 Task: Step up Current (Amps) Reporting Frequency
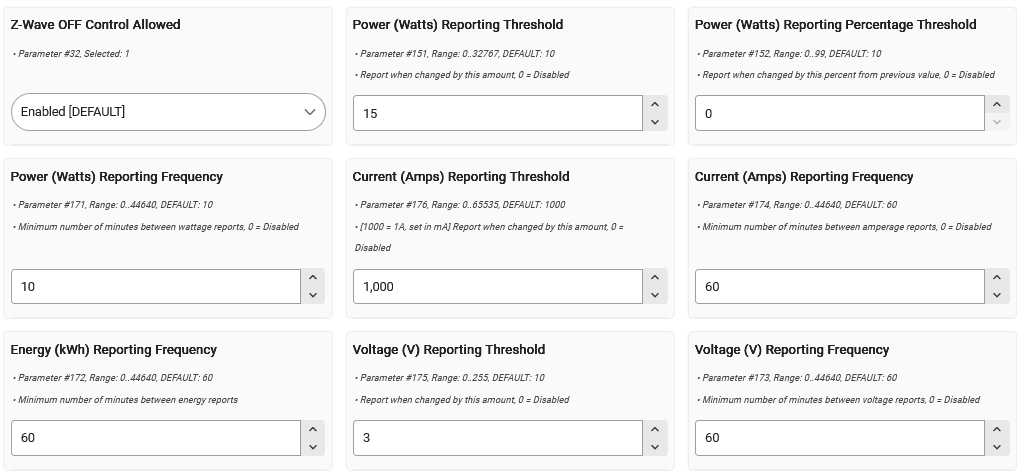(x=997, y=278)
